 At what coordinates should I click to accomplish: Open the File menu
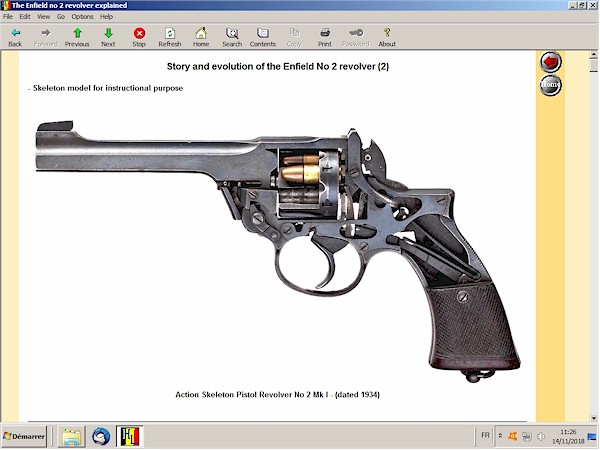(8, 16)
